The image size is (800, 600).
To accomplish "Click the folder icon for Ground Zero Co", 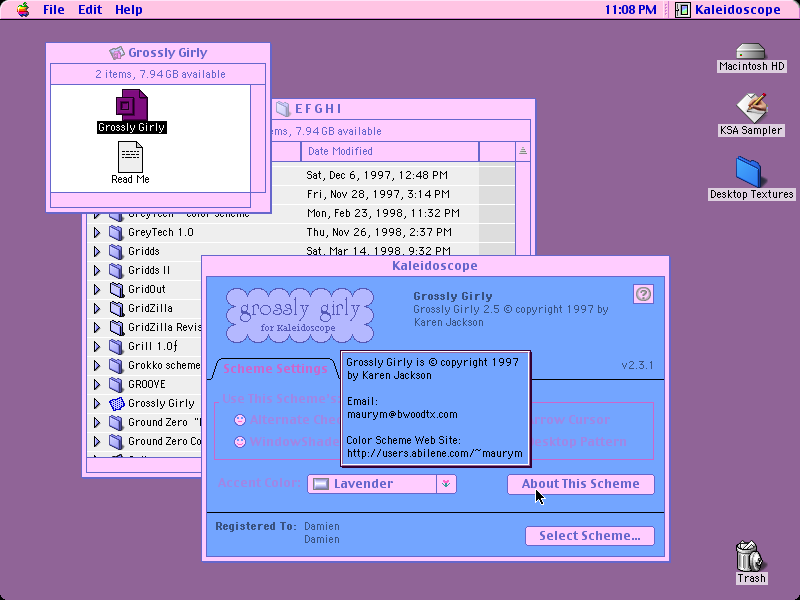I will point(116,442).
